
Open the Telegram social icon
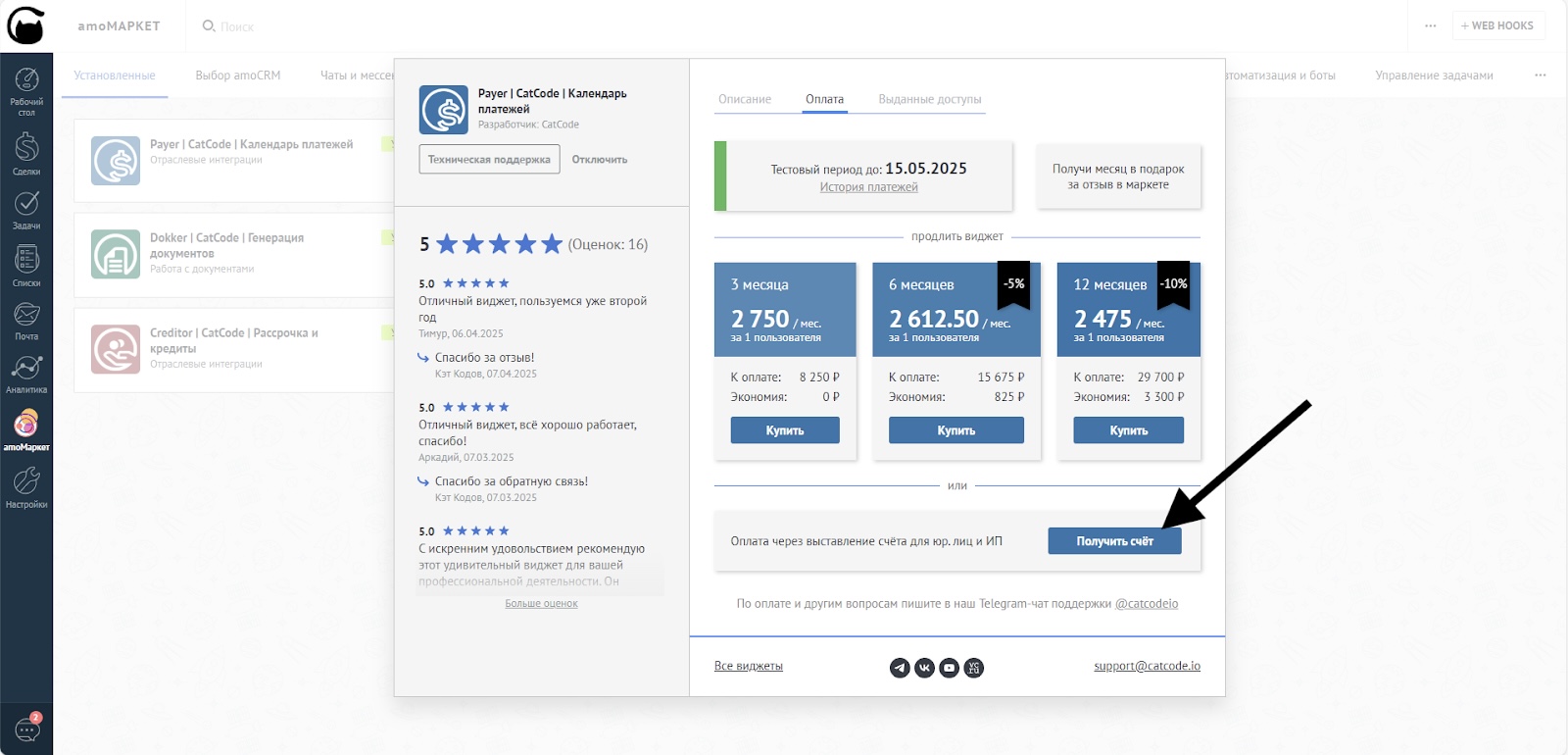(x=900, y=668)
